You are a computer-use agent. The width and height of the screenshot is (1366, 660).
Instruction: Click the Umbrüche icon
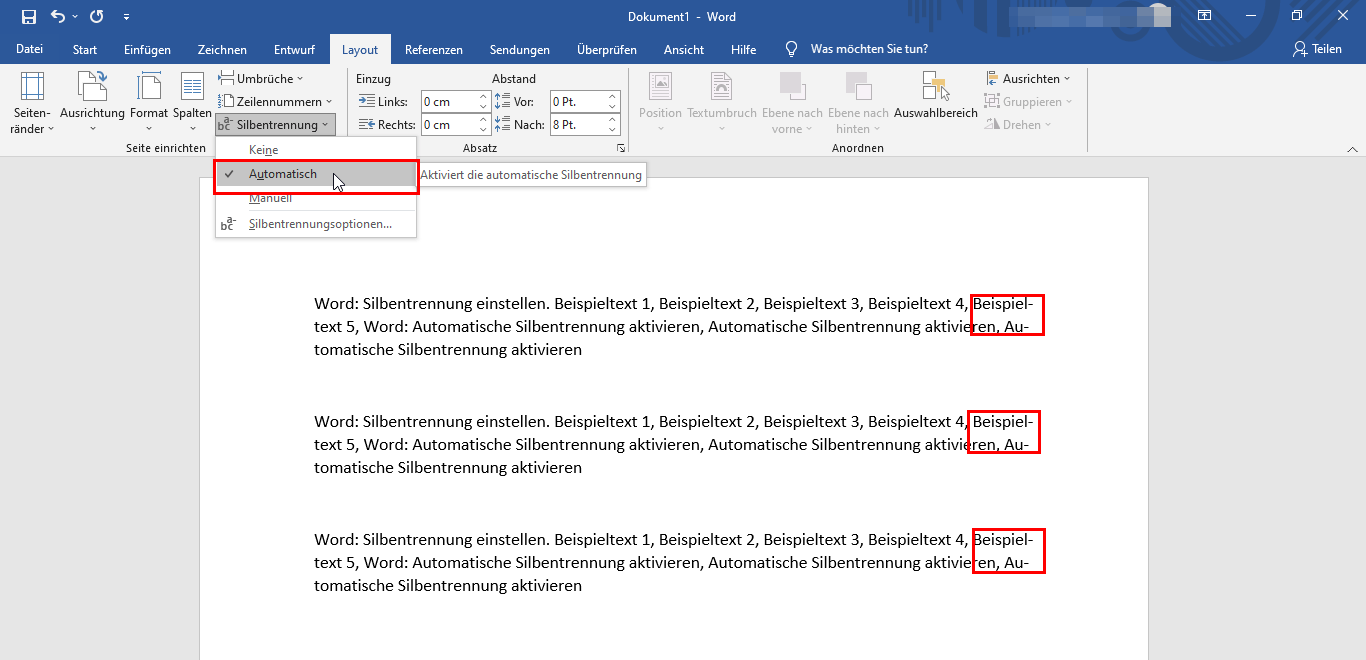226,78
